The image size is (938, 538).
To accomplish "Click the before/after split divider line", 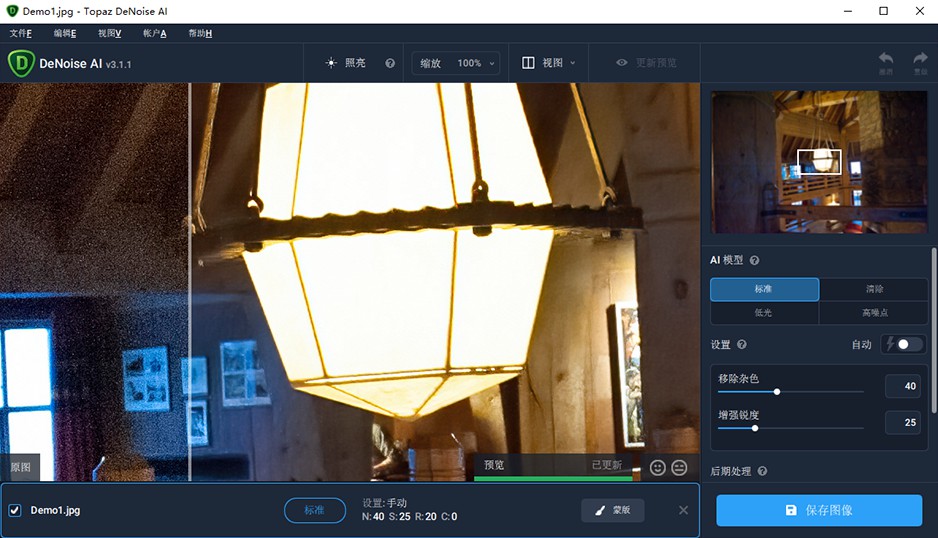I will pos(190,281).
